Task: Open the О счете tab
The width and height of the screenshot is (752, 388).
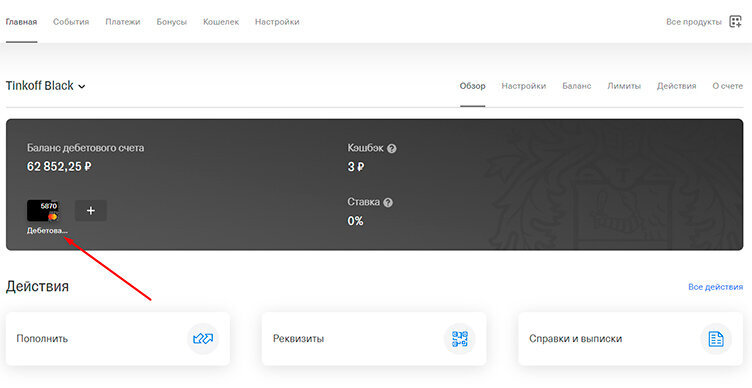Action: [x=728, y=86]
